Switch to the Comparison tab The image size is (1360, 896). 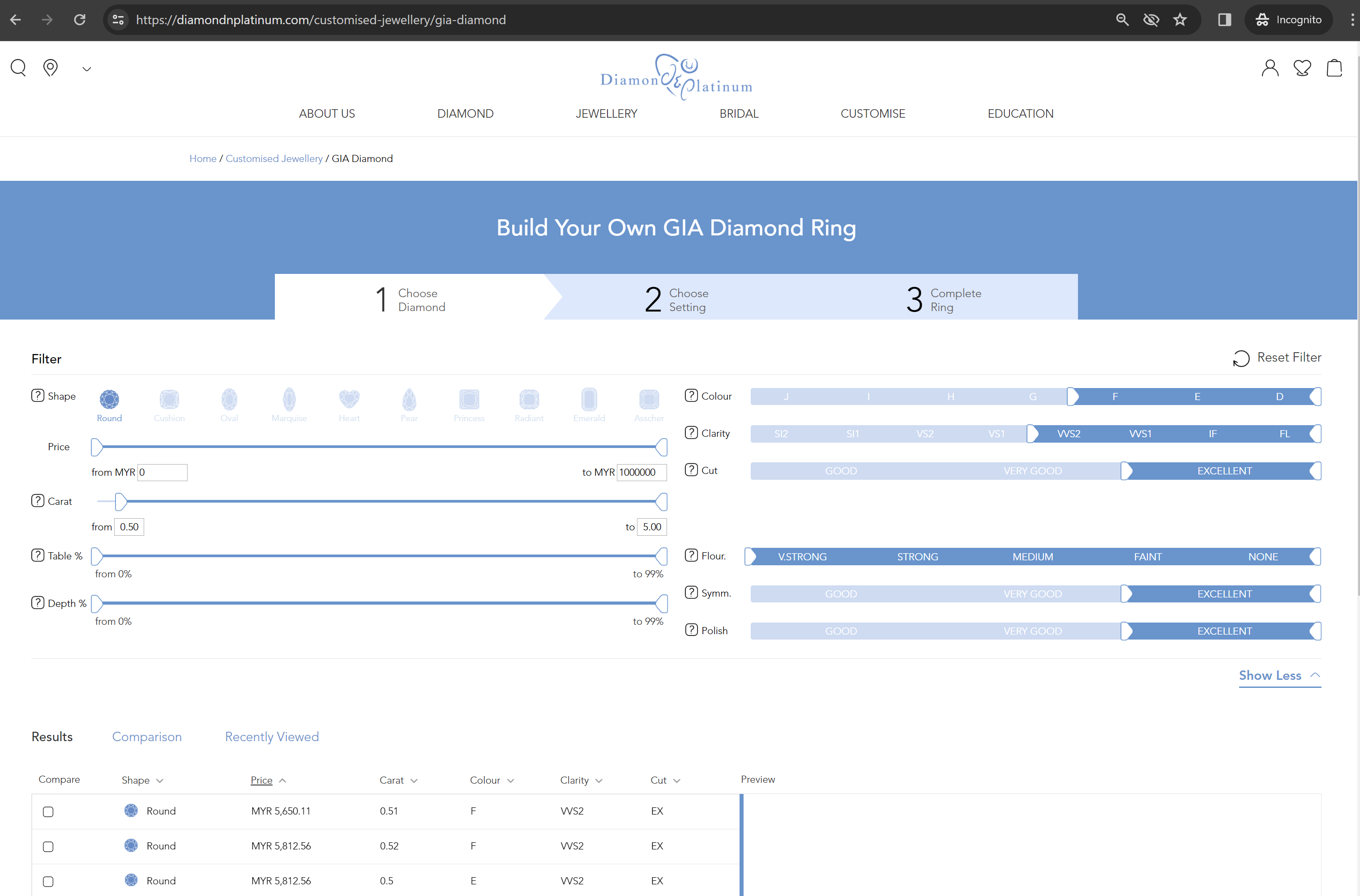(x=147, y=737)
